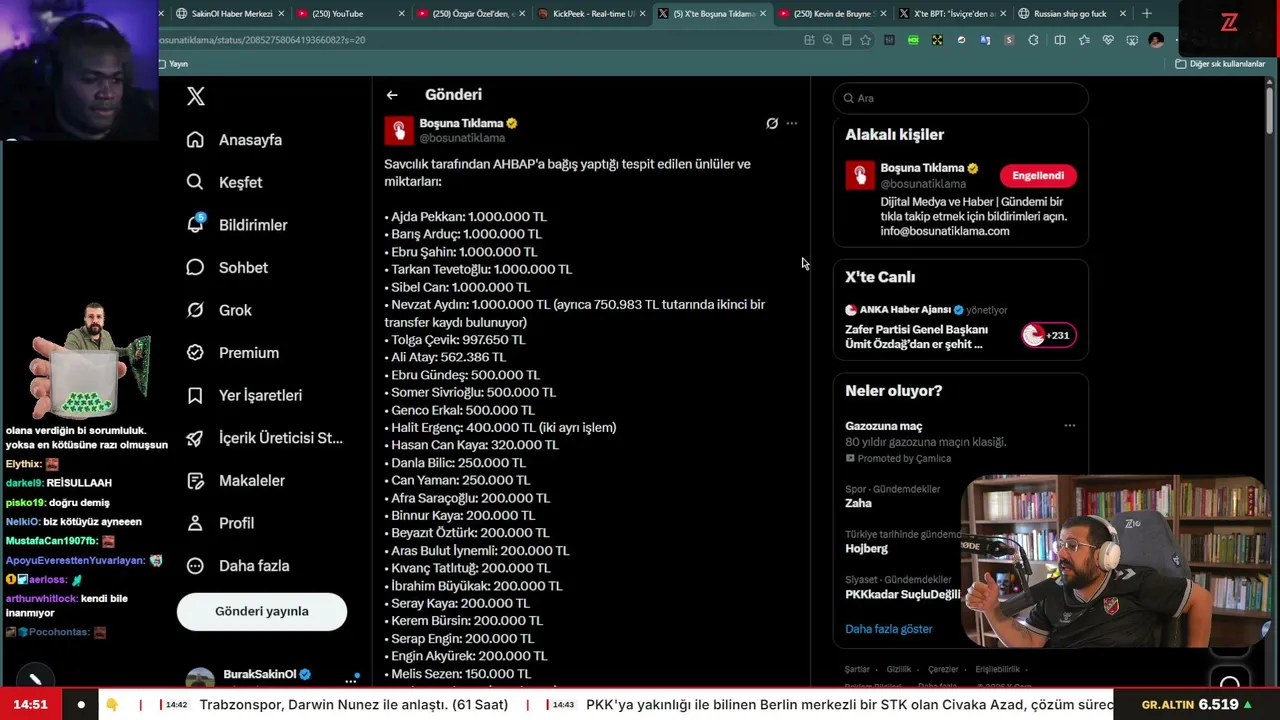Close the (250) YouTube tab
Screen dimensions: 1280x720
coord(402,14)
